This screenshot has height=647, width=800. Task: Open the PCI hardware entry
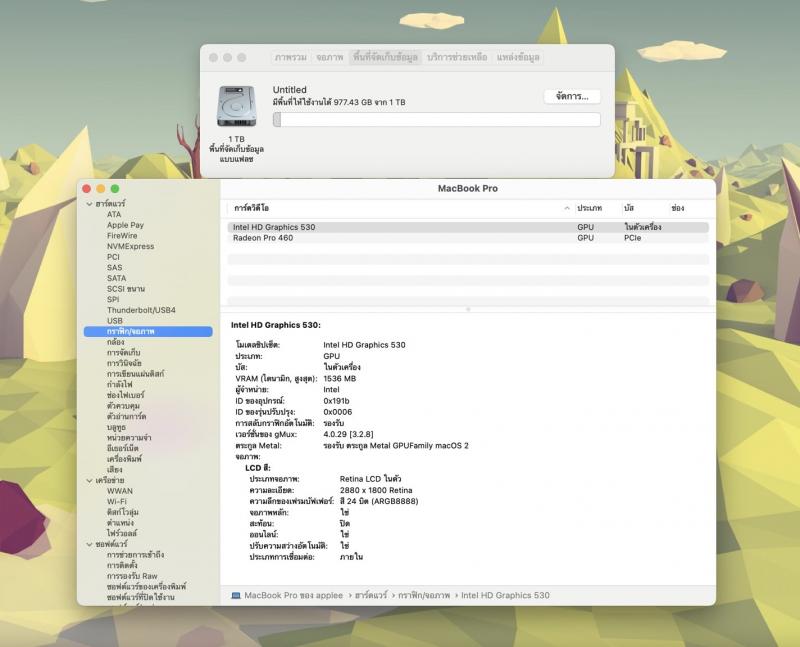click(113, 257)
